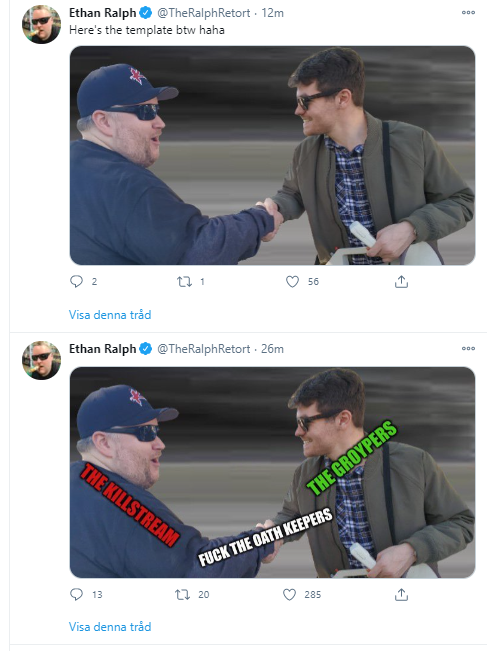Open the 26m timestamp of second tweet

(272, 349)
